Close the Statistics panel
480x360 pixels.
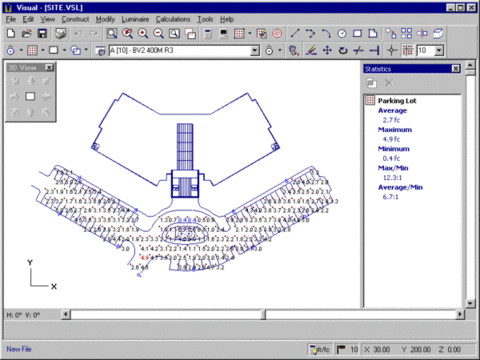coord(456,69)
